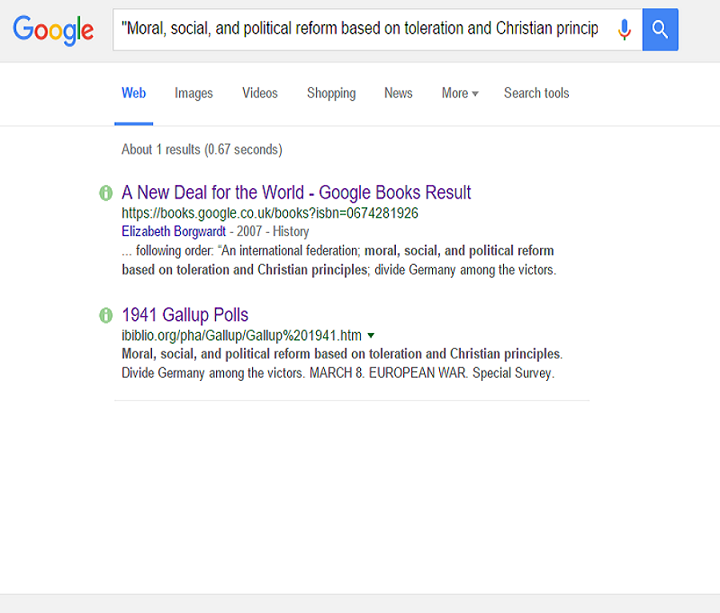Open the Videos tab
Image resolution: width=720 pixels, height=613 pixels.
[260, 93]
